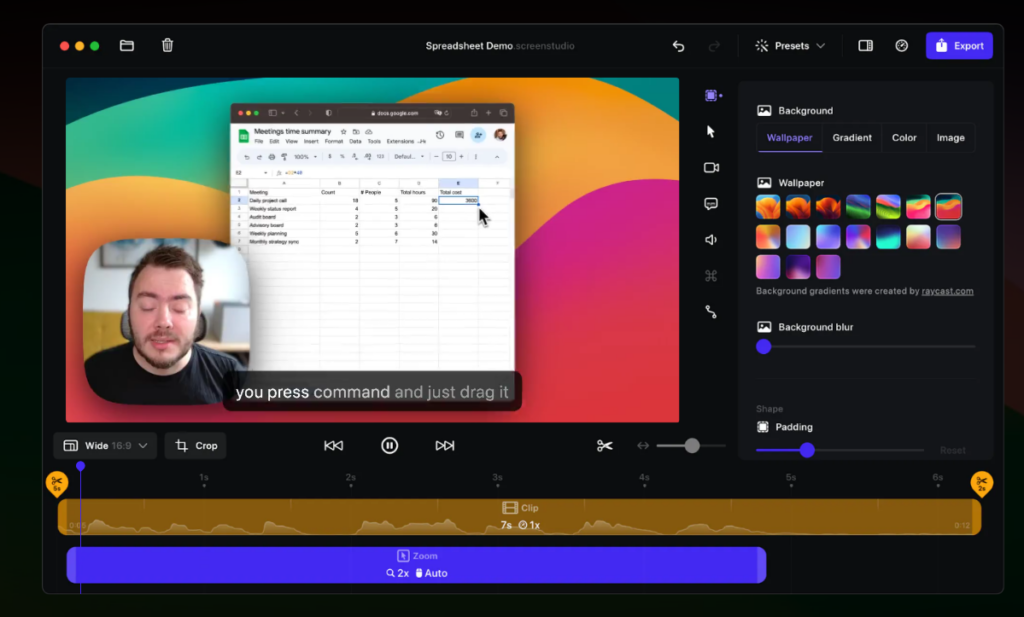This screenshot has height=617, width=1024.
Task: Open the Presets dropdown
Action: (790, 45)
